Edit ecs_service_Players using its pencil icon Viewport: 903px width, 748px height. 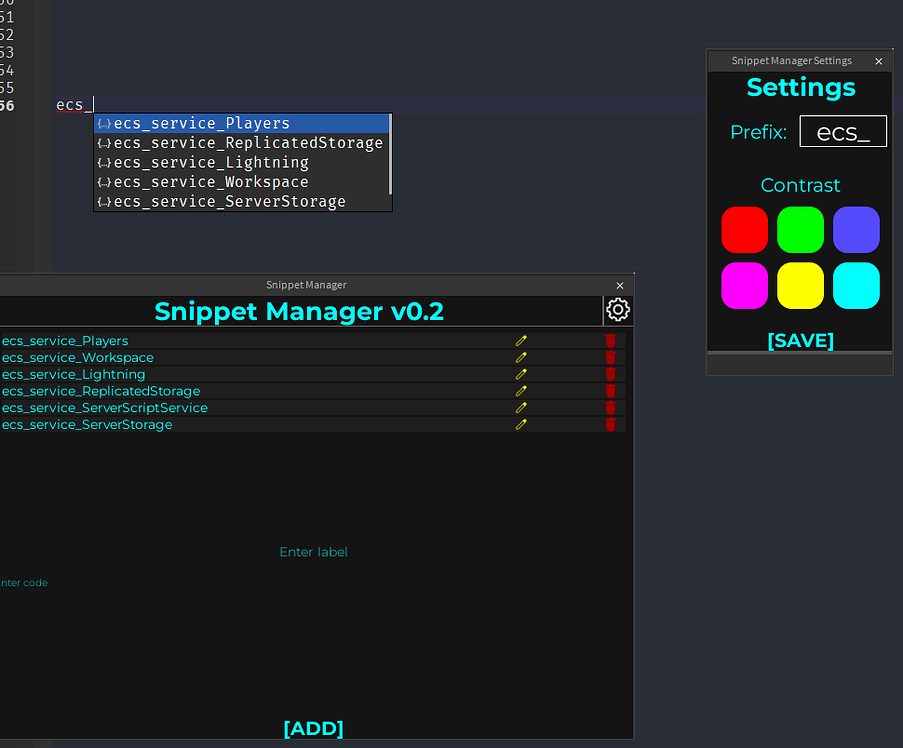coord(520,340)
